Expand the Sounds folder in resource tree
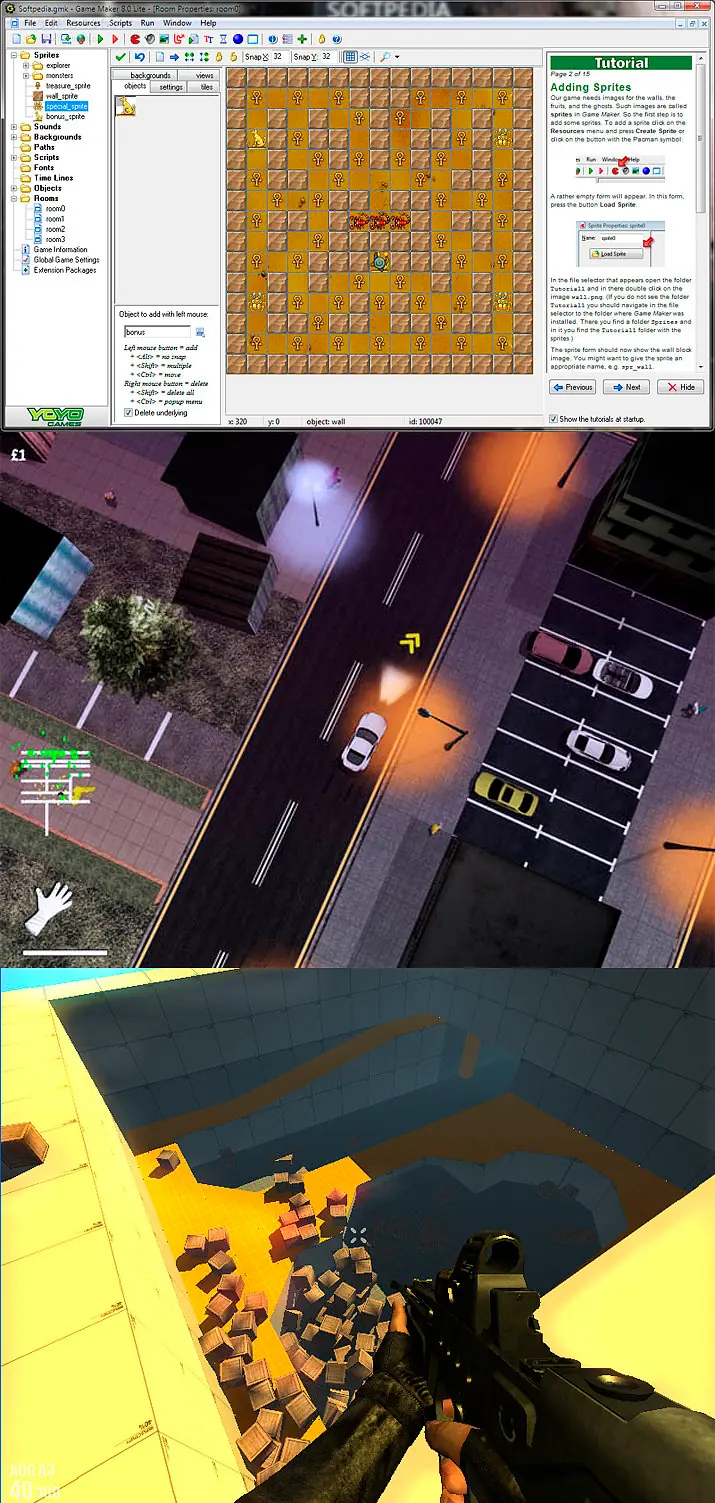 pos(14,127)
